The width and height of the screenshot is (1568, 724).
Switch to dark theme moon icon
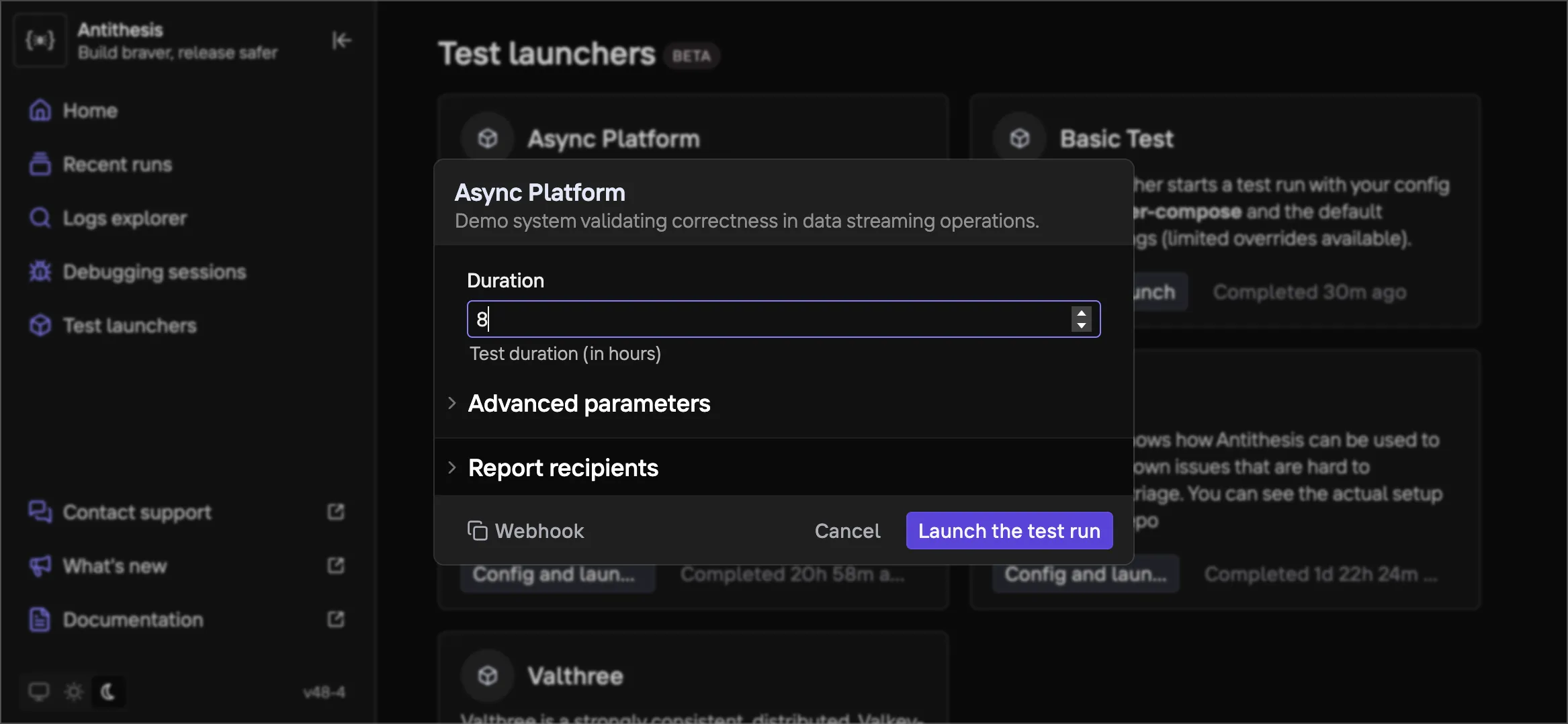[x=108, y=691]
